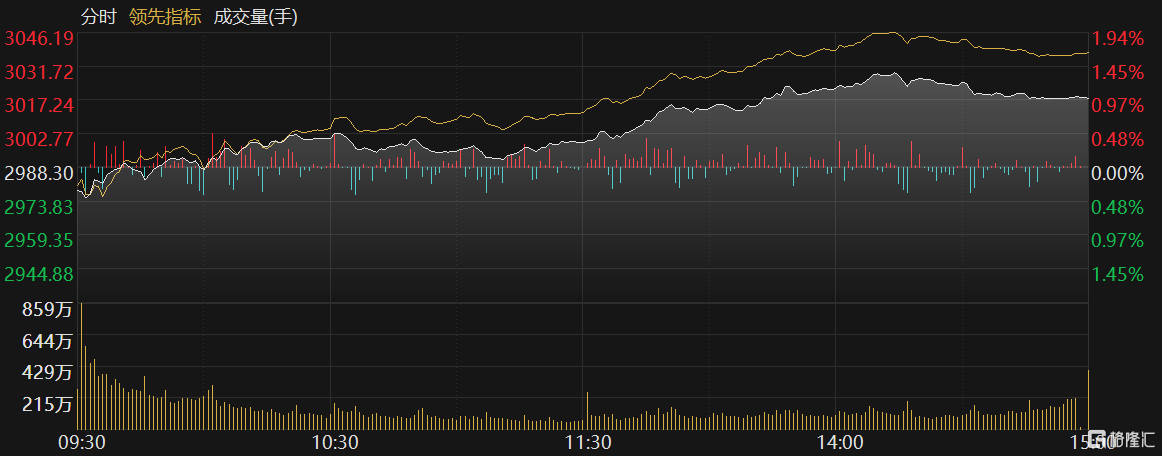Select the 11:30 time axis marker
The width and height of the screenshot is (1162, 456).
(588, 442)
